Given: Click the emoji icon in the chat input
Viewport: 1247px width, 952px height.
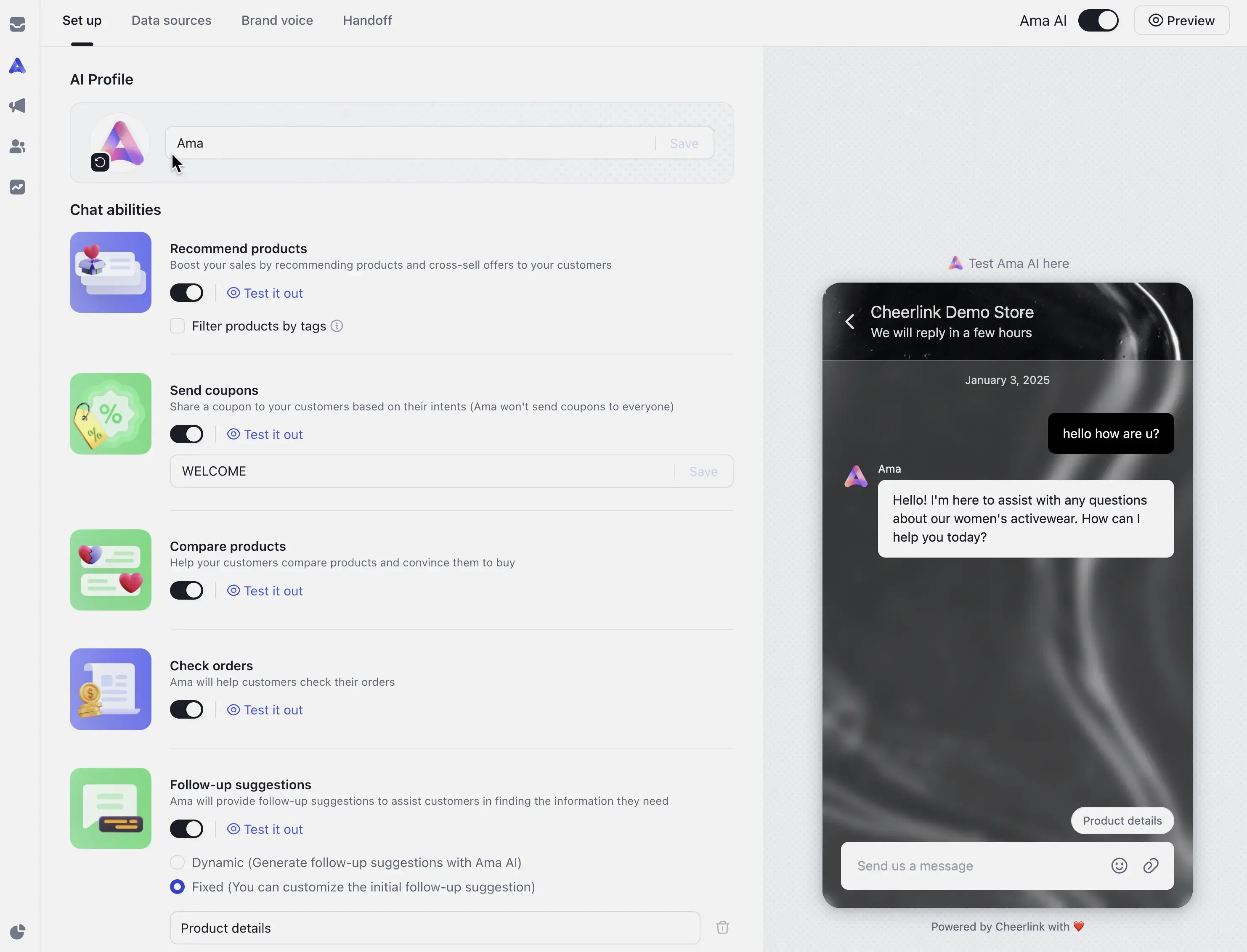Looking at the screenshot, I should tap(1119, 865).
